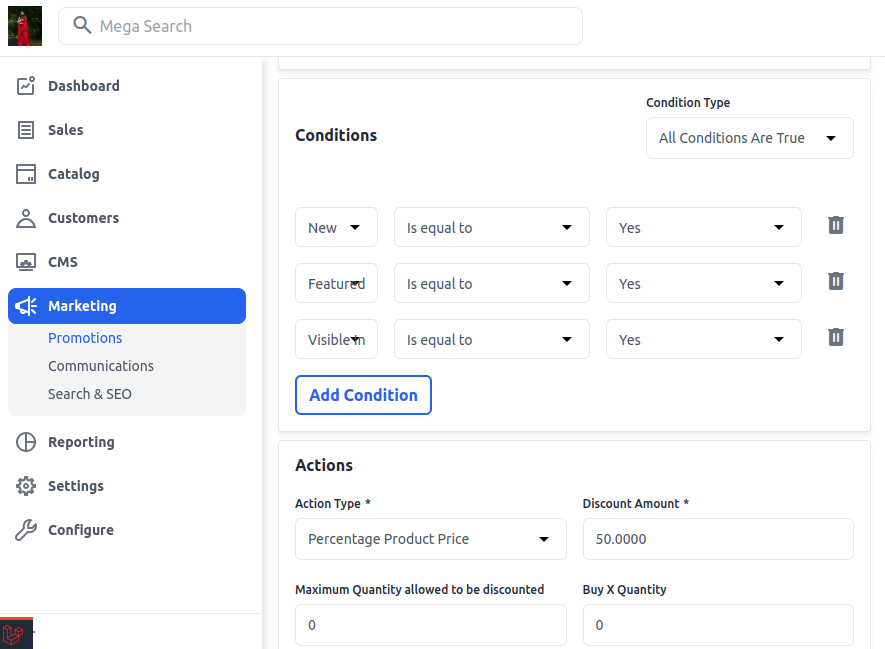885x649 pixels.
Task: Open the CMS section
Action: pos(127,262)
